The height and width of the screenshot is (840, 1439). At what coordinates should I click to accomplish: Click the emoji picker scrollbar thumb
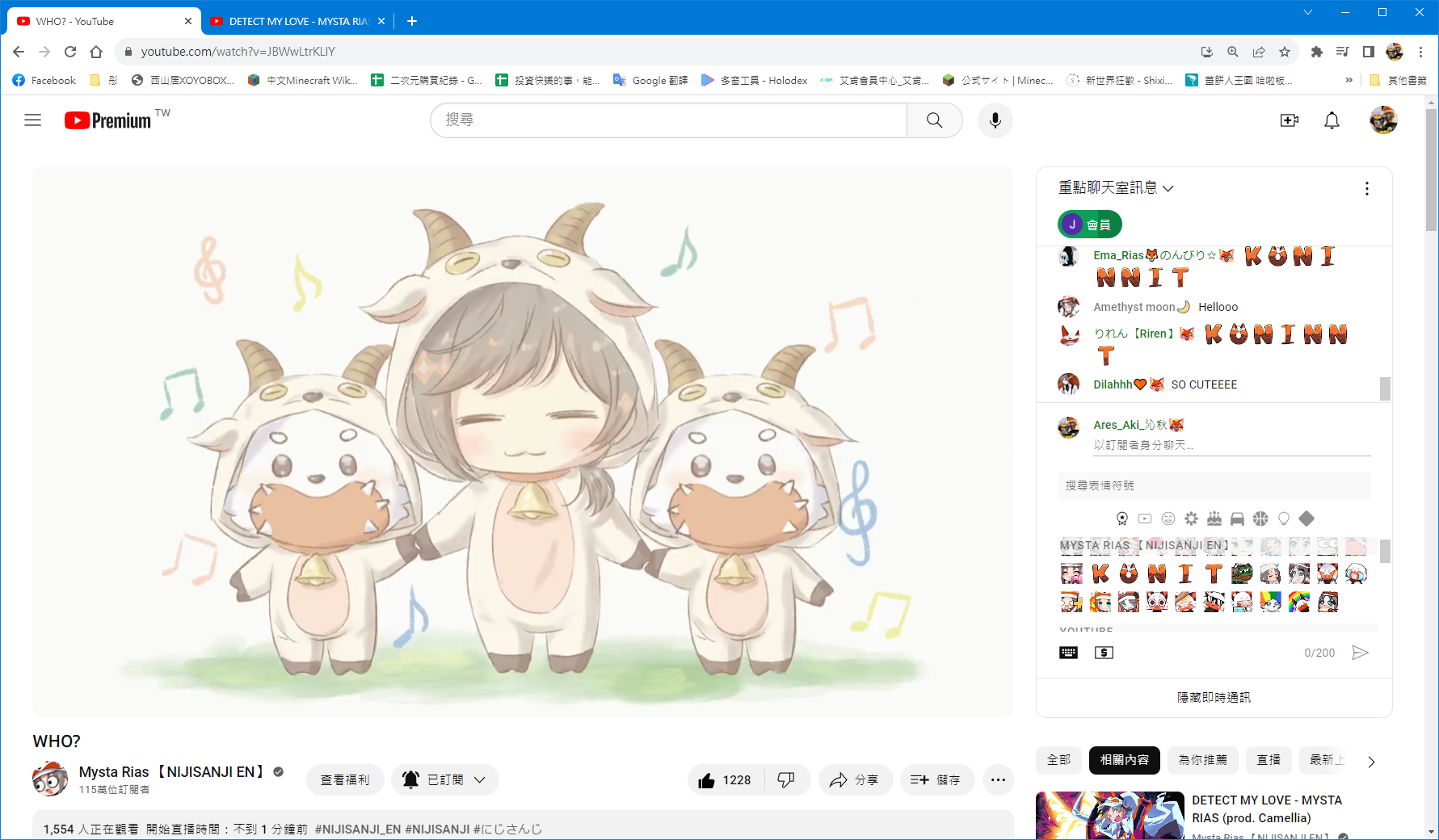click(1385, 551)
